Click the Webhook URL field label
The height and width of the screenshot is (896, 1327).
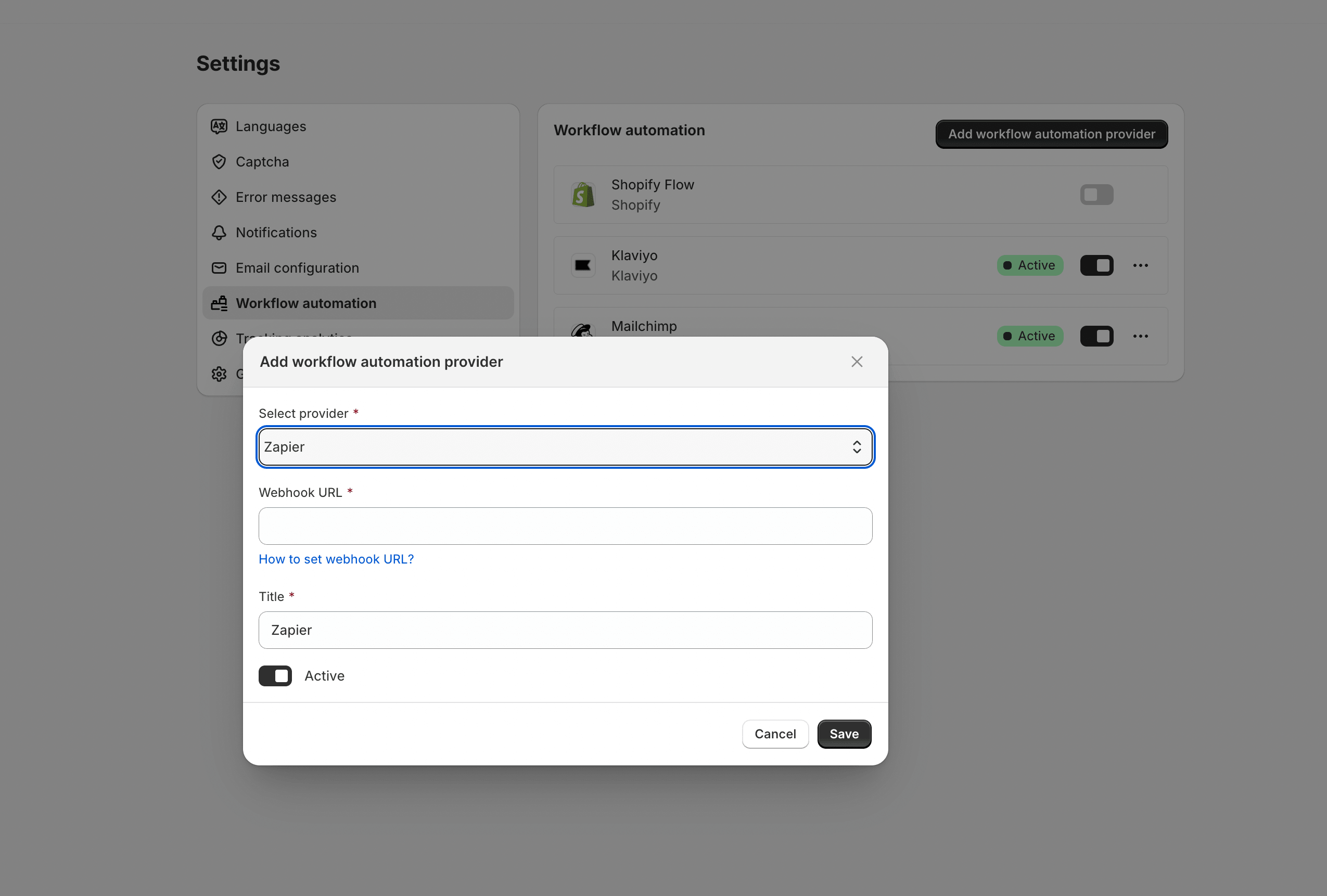(300, 492)
